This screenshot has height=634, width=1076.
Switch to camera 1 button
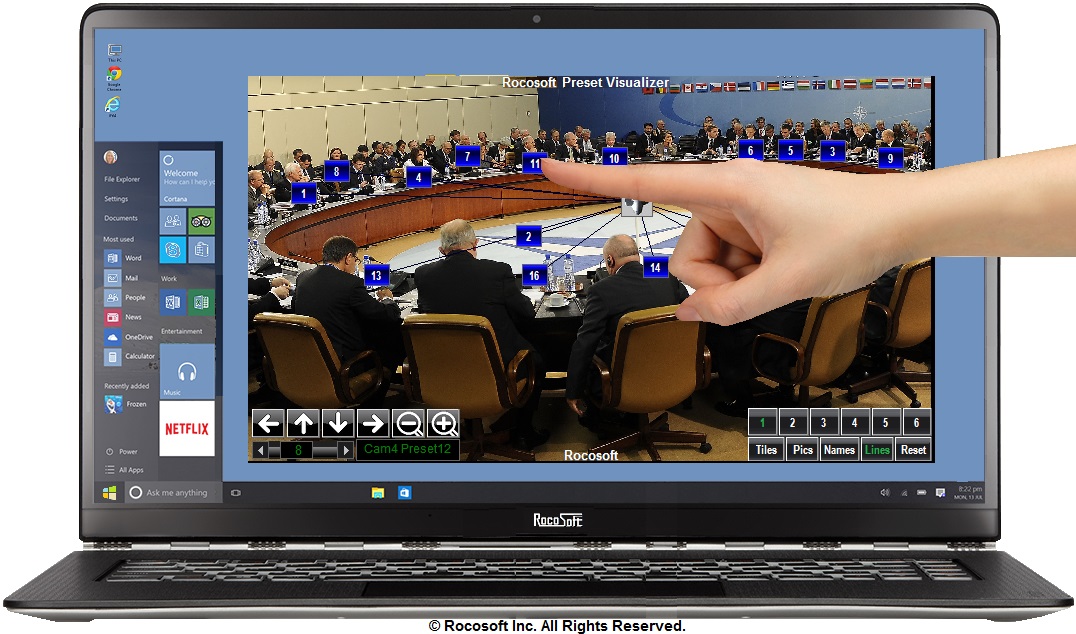[x=762, y=423]
